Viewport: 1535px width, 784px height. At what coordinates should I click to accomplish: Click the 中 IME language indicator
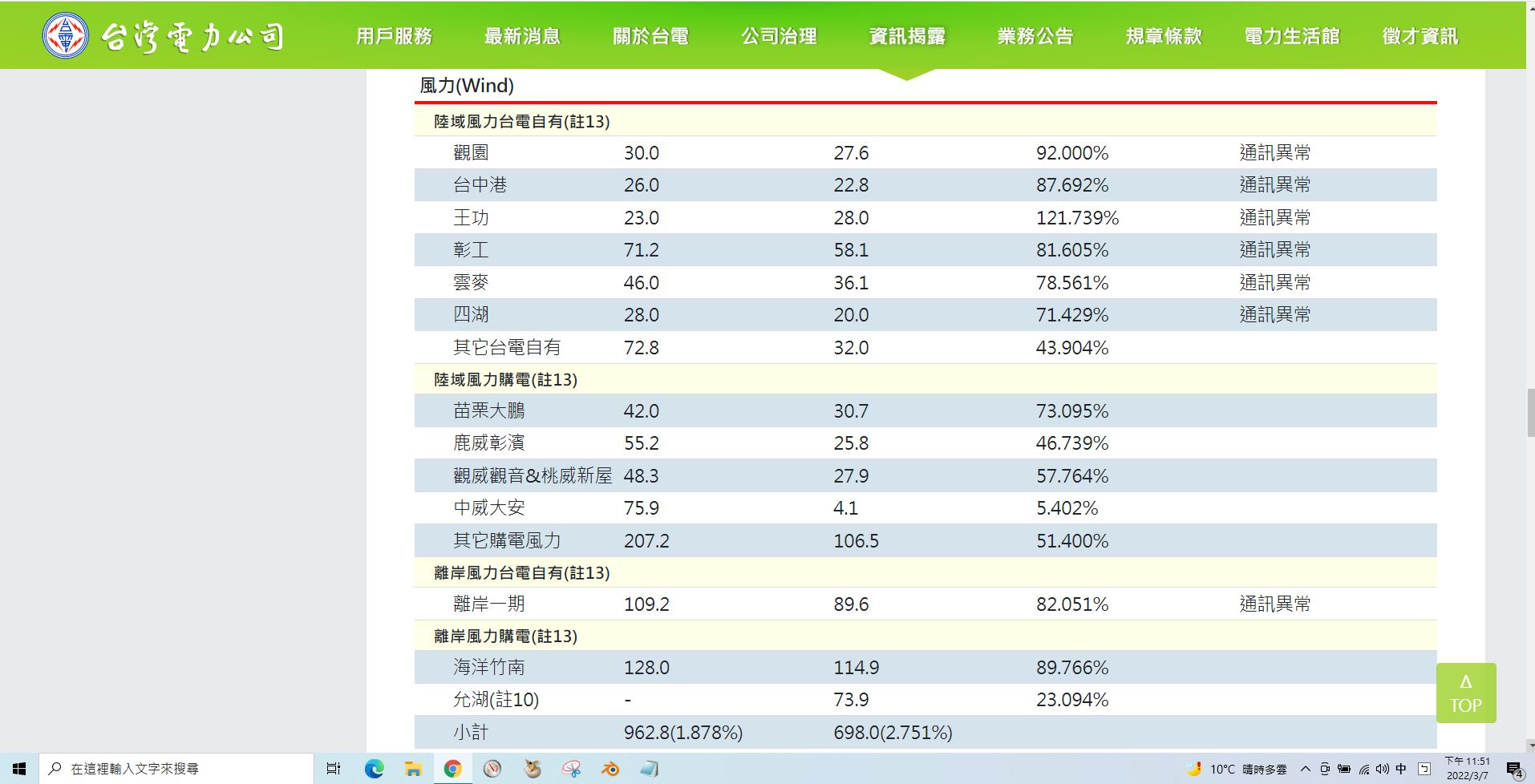point(1401,769)
